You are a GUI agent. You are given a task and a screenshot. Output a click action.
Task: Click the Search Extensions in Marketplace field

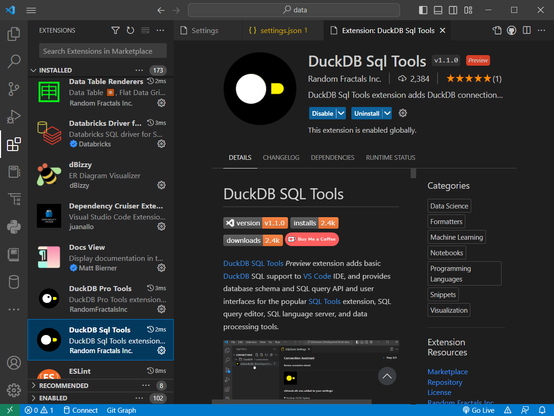coord(103,51)
